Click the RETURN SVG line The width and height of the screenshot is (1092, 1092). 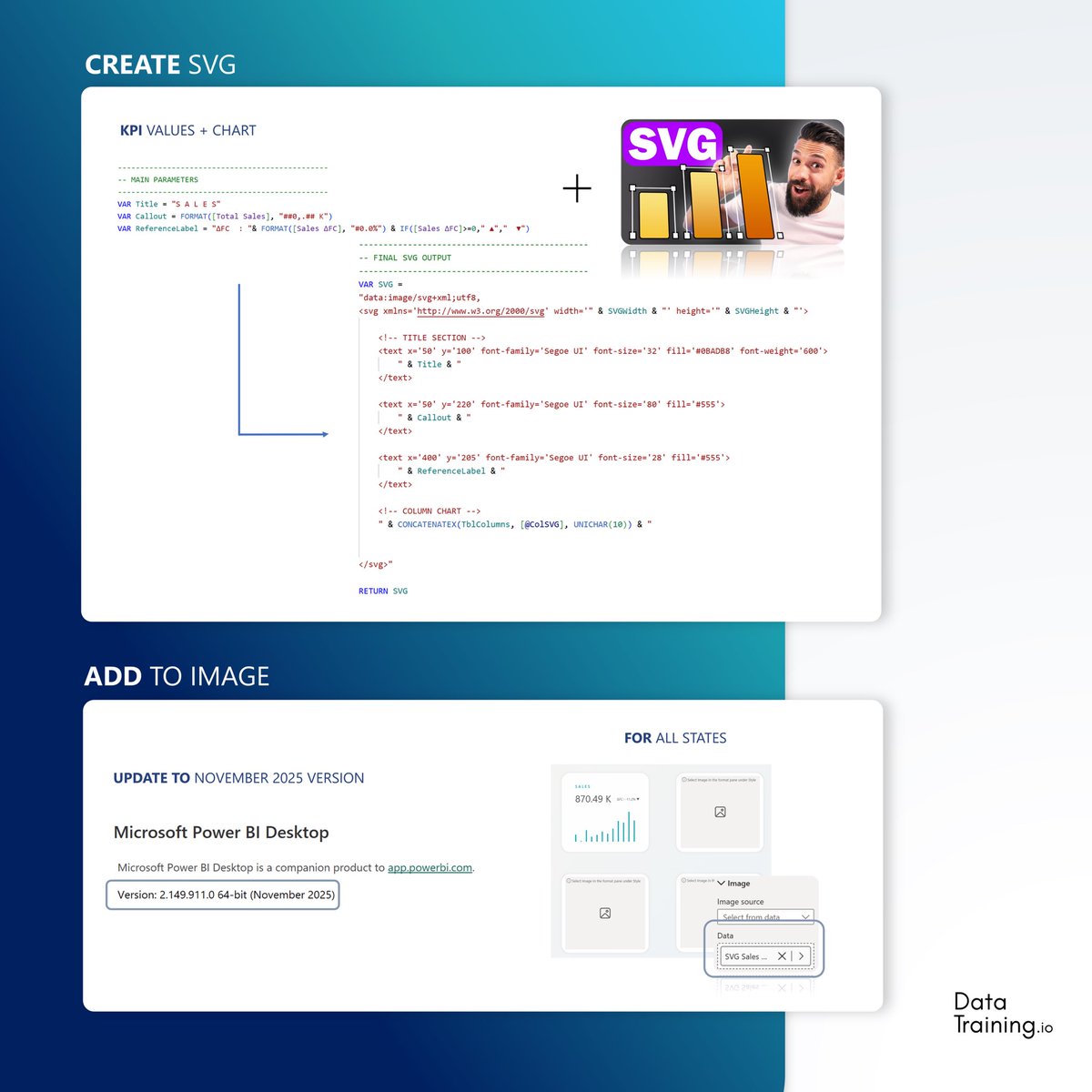click(383, 591)
